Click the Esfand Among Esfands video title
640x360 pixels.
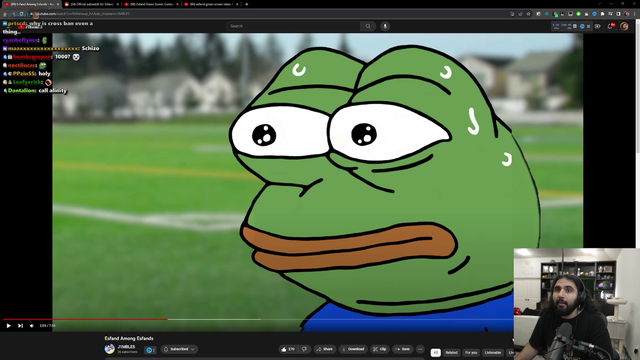(x=129, y=338)
